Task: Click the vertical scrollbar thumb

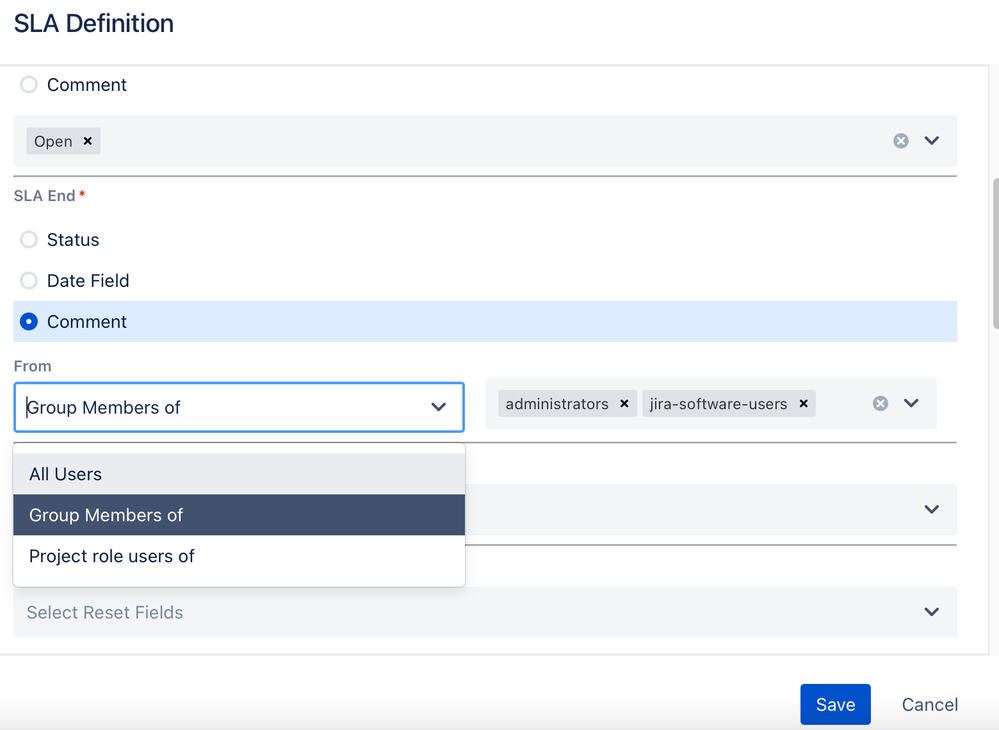Action: [x=994, y=254]
